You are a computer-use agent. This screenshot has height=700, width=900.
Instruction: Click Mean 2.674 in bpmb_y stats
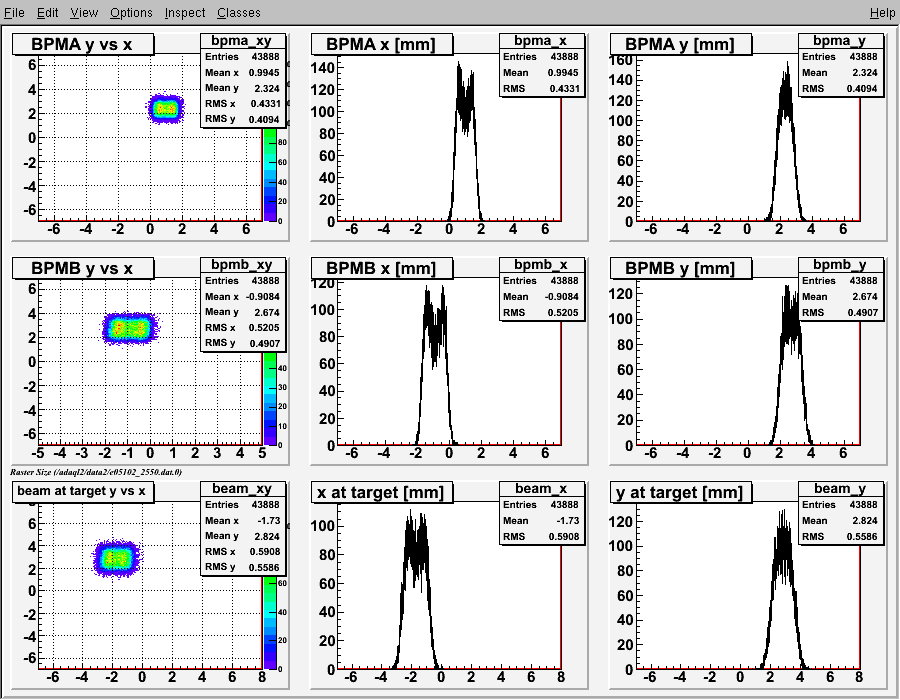(x=840, y=297)
